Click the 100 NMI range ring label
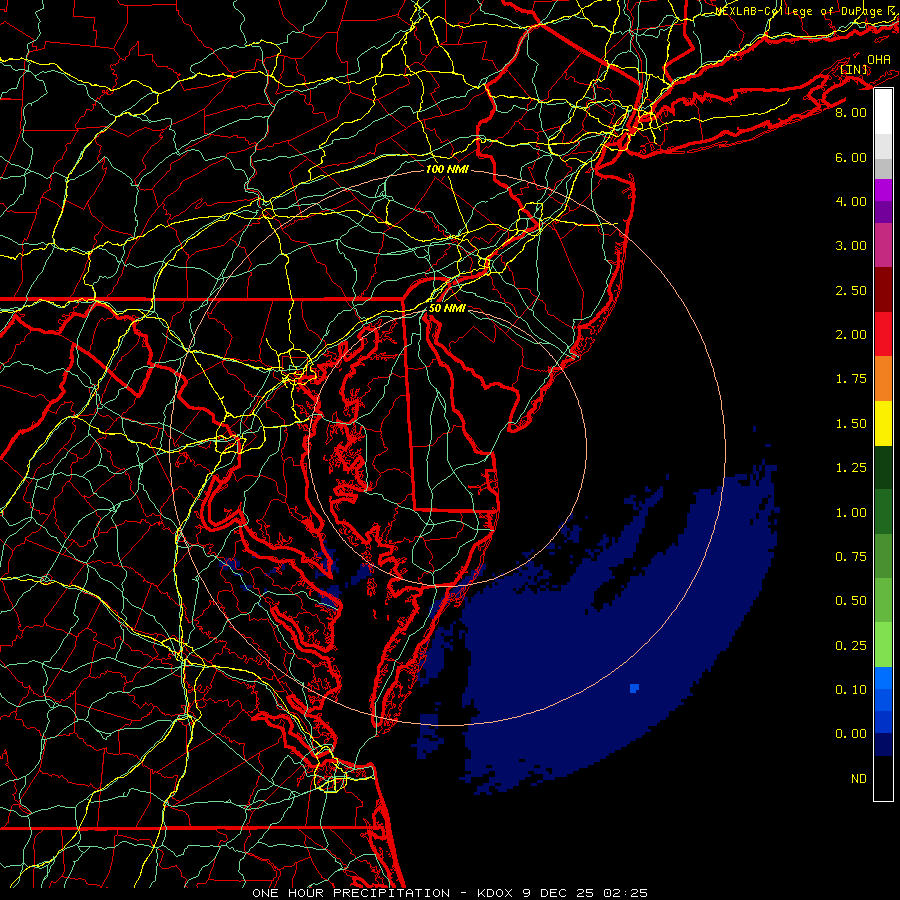The width and height of the screenshot is (900, 900). tap(447, 169)
